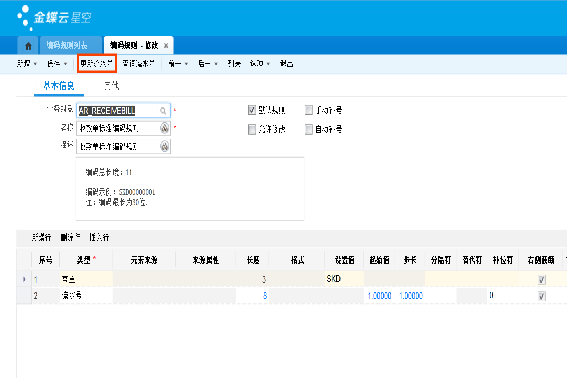Open the Next dropdown in toolbar
567x378 pixels.
(208, 64)
